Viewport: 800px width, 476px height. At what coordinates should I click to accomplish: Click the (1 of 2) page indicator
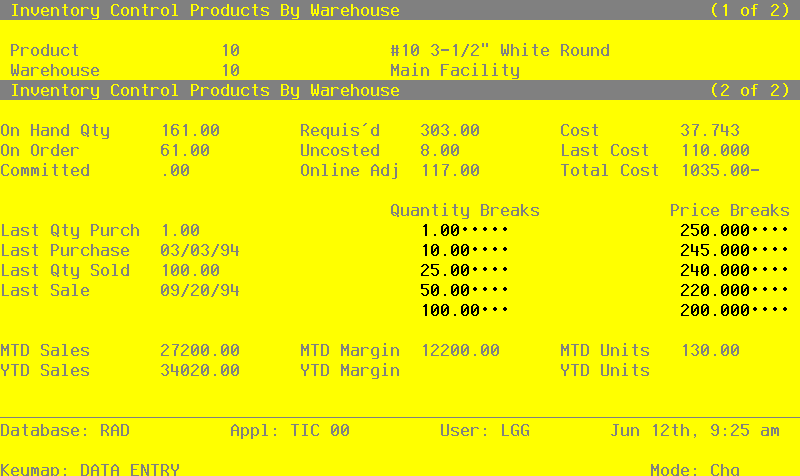click(x=750, y=10)
